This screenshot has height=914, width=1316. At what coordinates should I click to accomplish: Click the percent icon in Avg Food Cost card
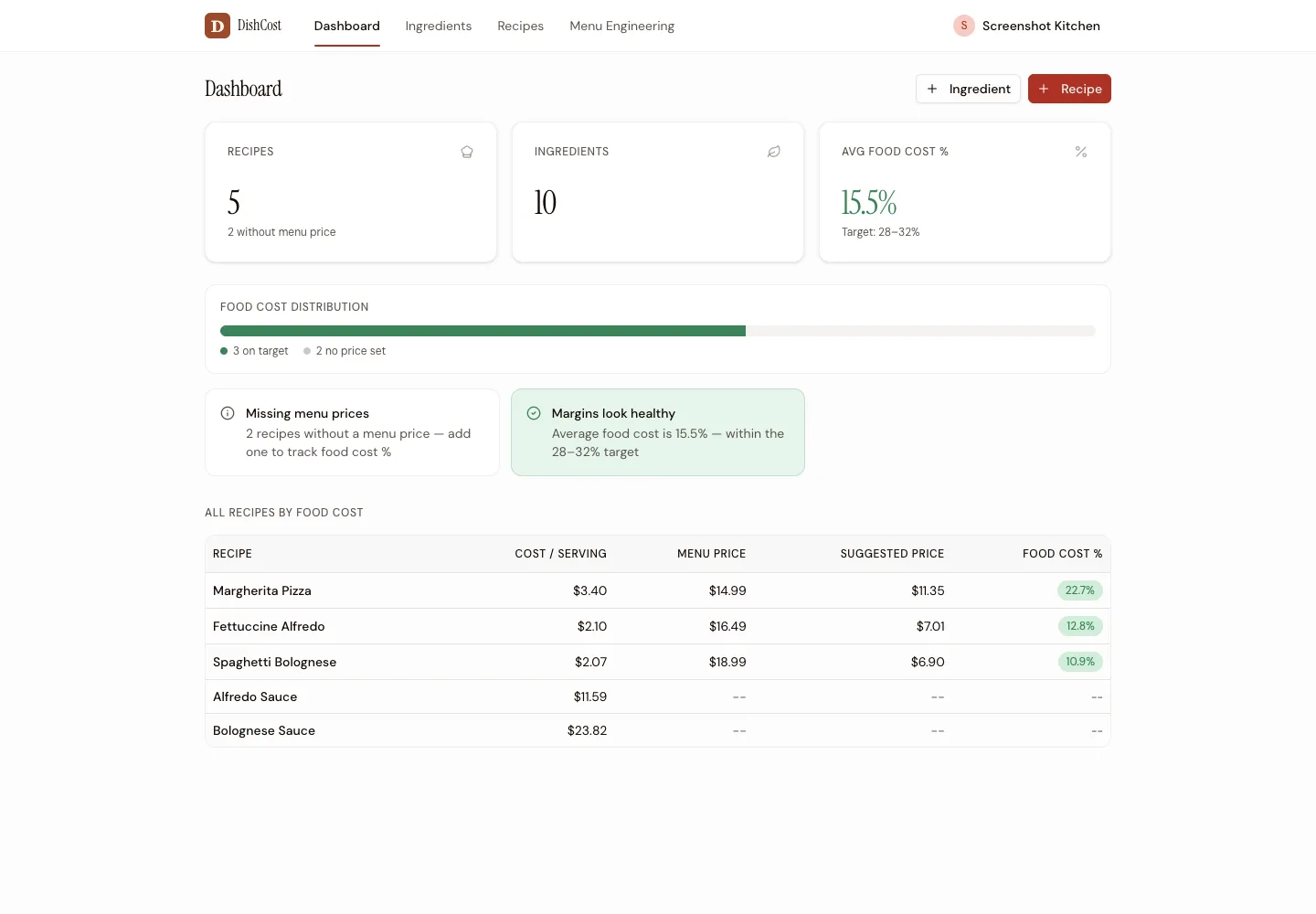[1081, 152]
